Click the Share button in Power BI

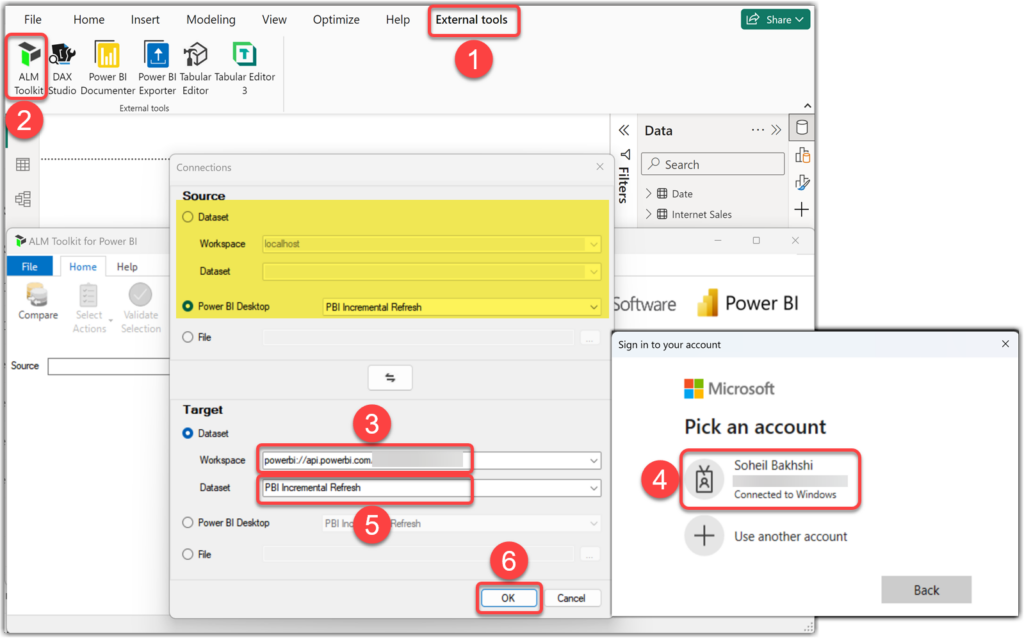tap(775, 20)
